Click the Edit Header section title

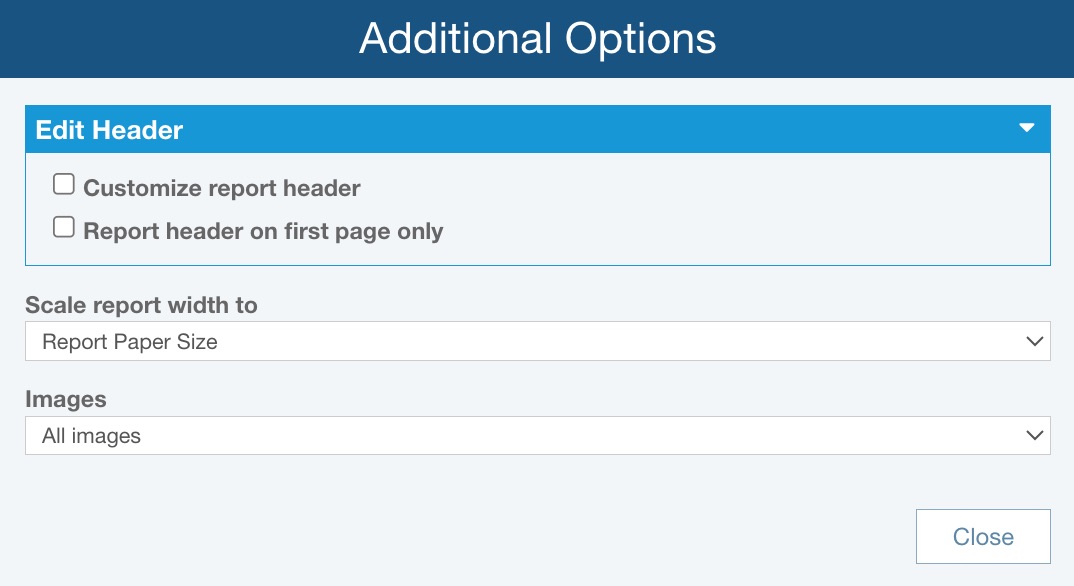(109, 130)
